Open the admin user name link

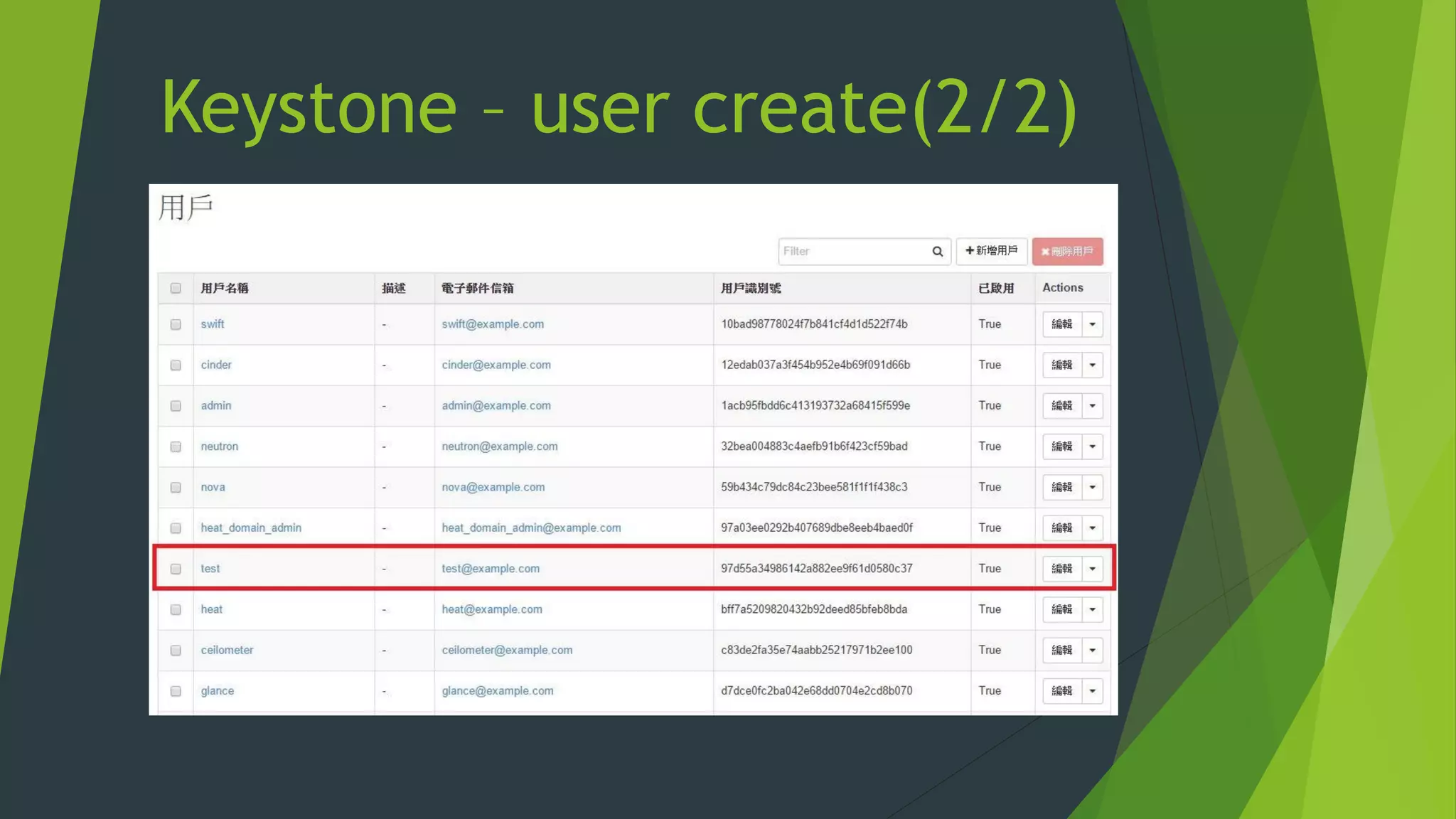click(x=216, y=406)
